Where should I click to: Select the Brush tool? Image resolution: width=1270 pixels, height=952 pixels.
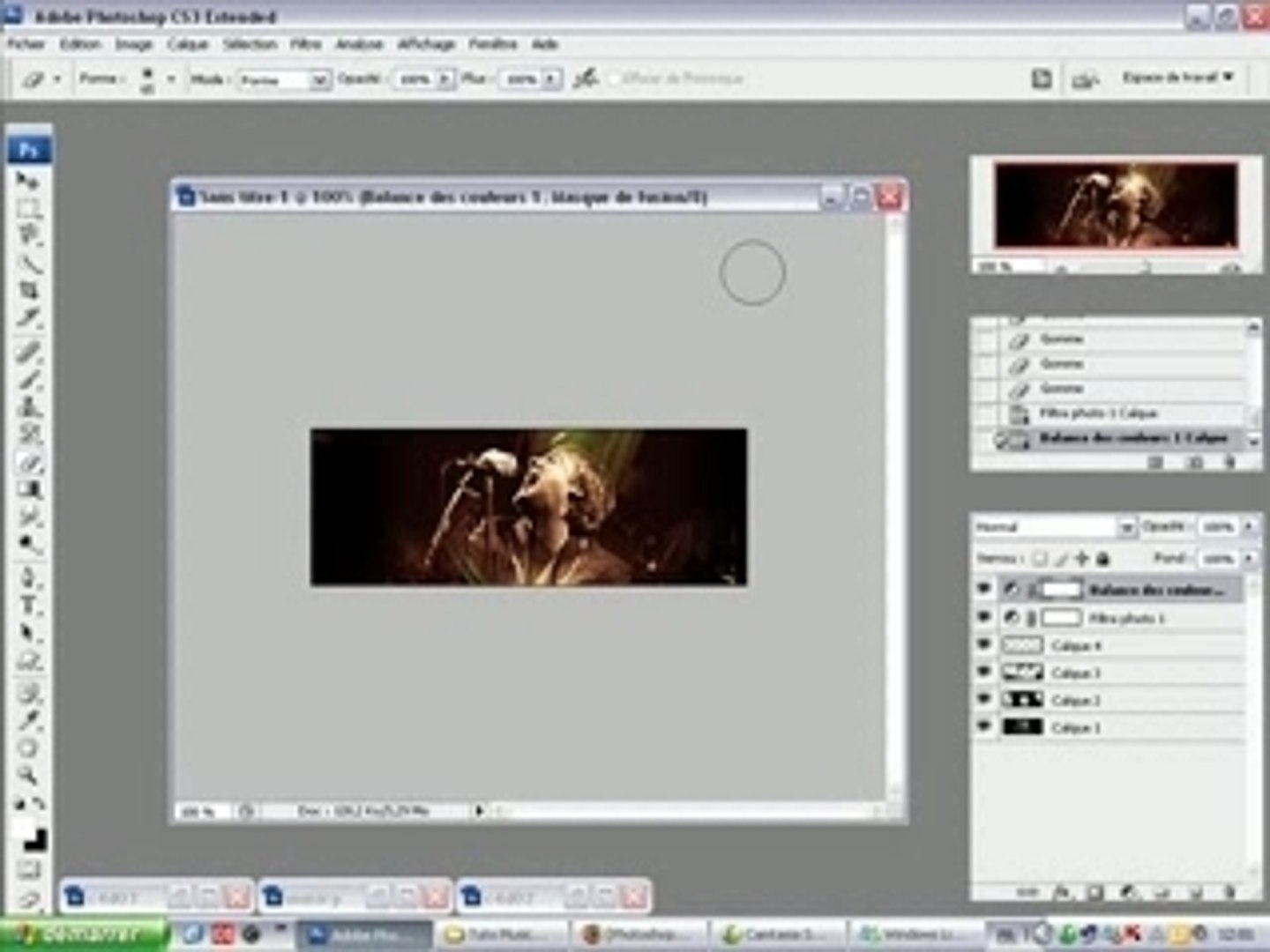click(28, 380)
